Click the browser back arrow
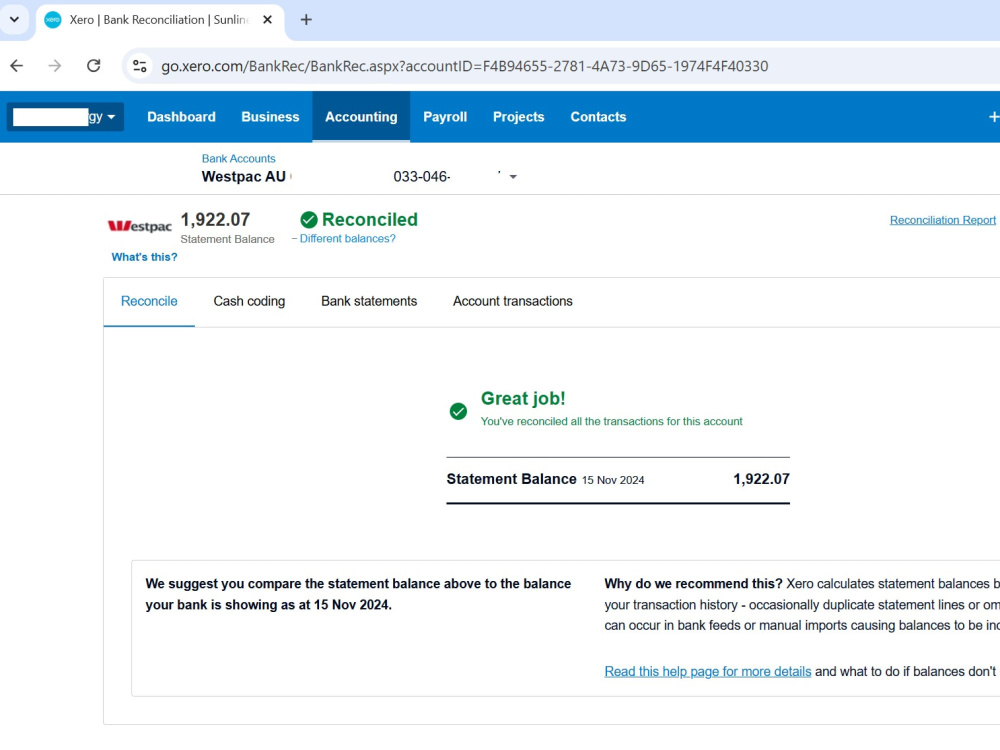 tap(17, 66)
